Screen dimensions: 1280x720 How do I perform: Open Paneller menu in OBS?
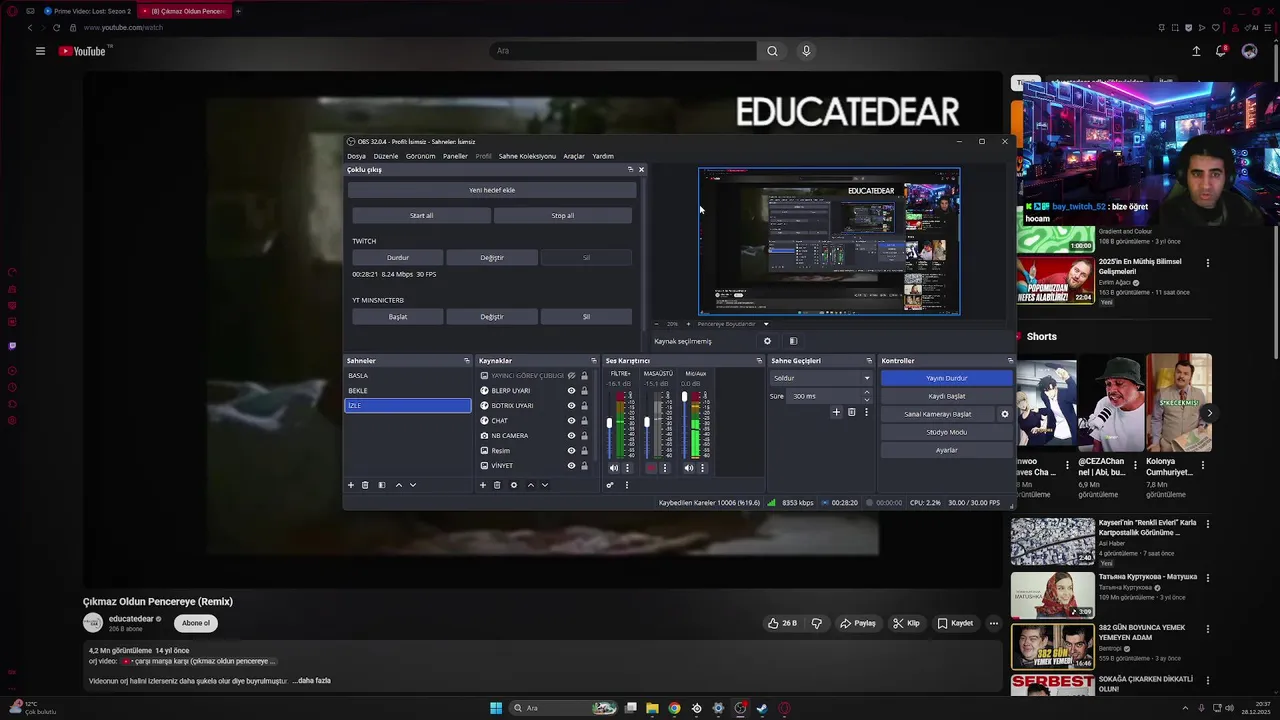455,156
